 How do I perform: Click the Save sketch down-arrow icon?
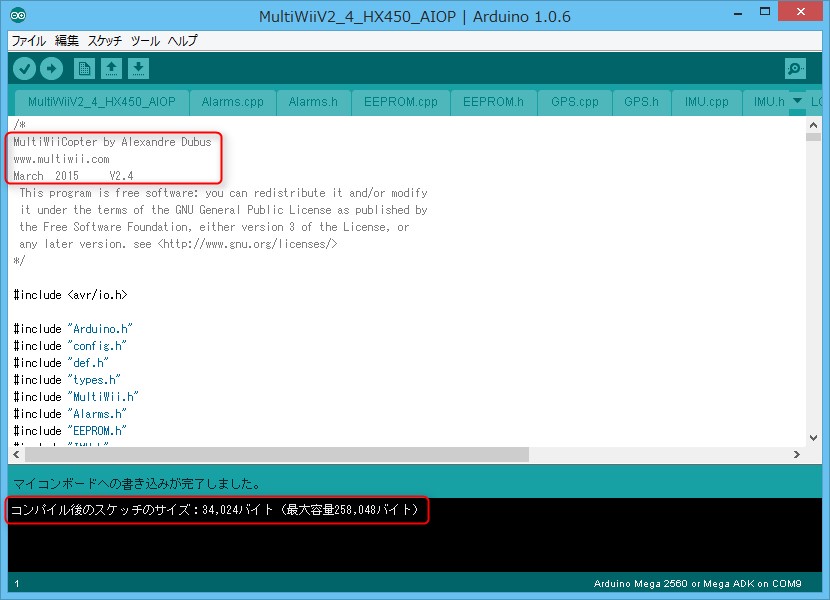coord(139,68)
